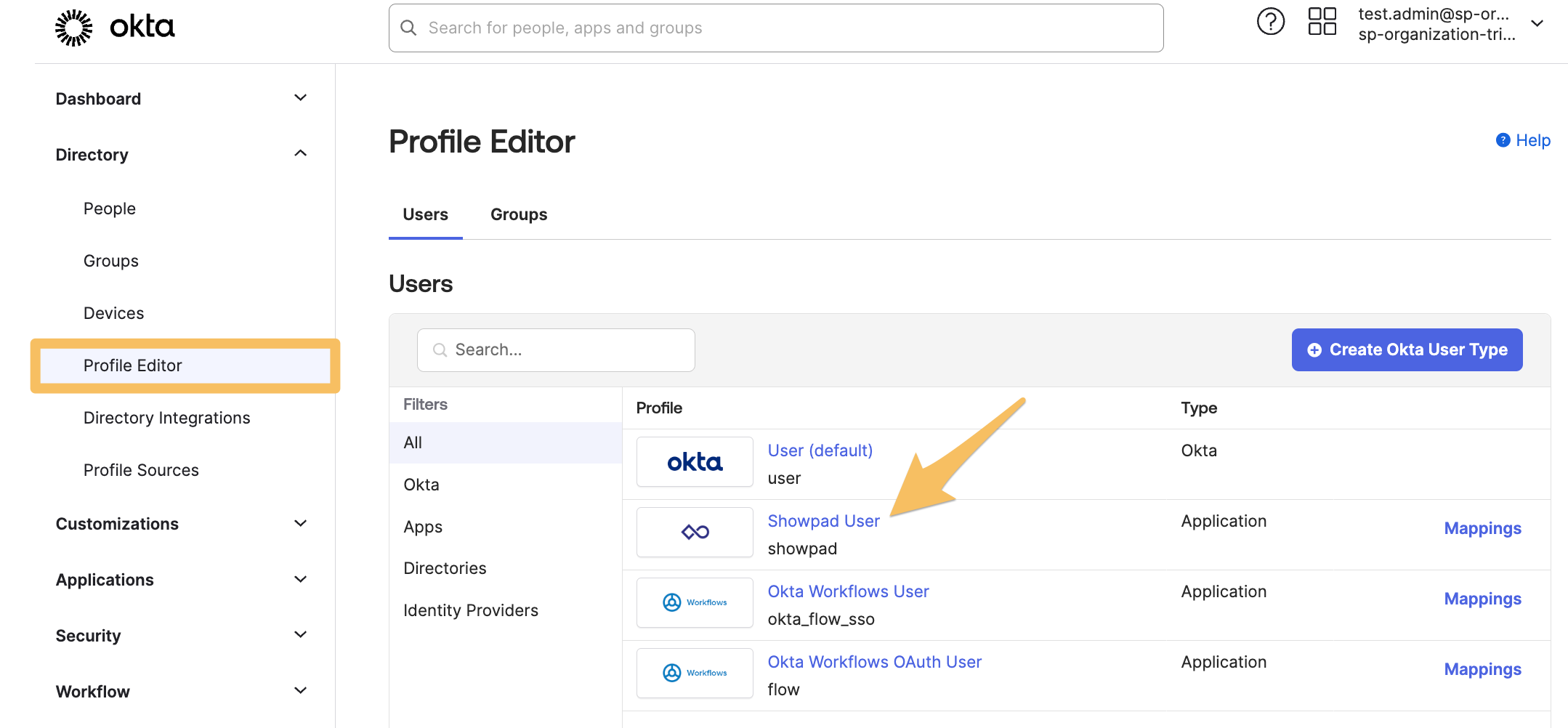Click the magnifier icon in global search
1568x728 pixels.
(x=409, y=28)
